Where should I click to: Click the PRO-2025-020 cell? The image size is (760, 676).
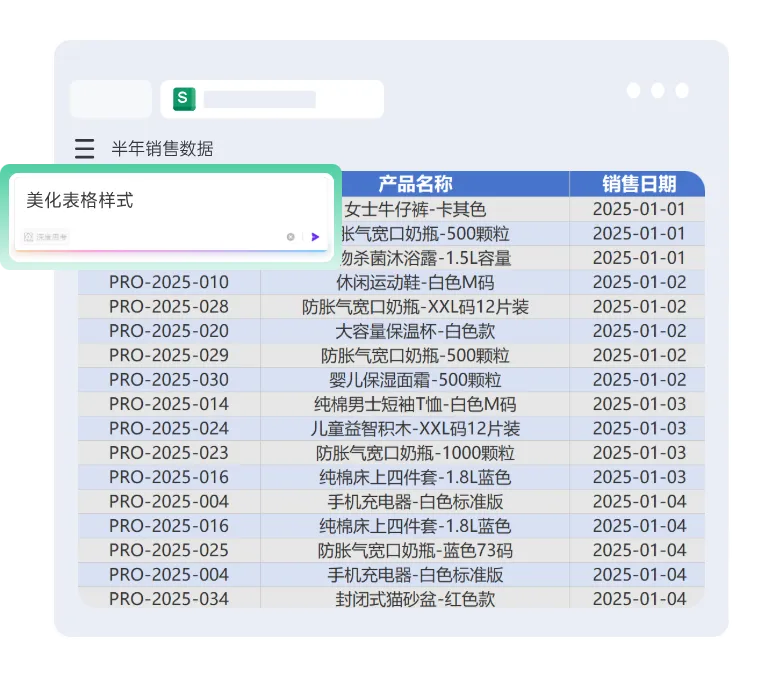[169, 331]
